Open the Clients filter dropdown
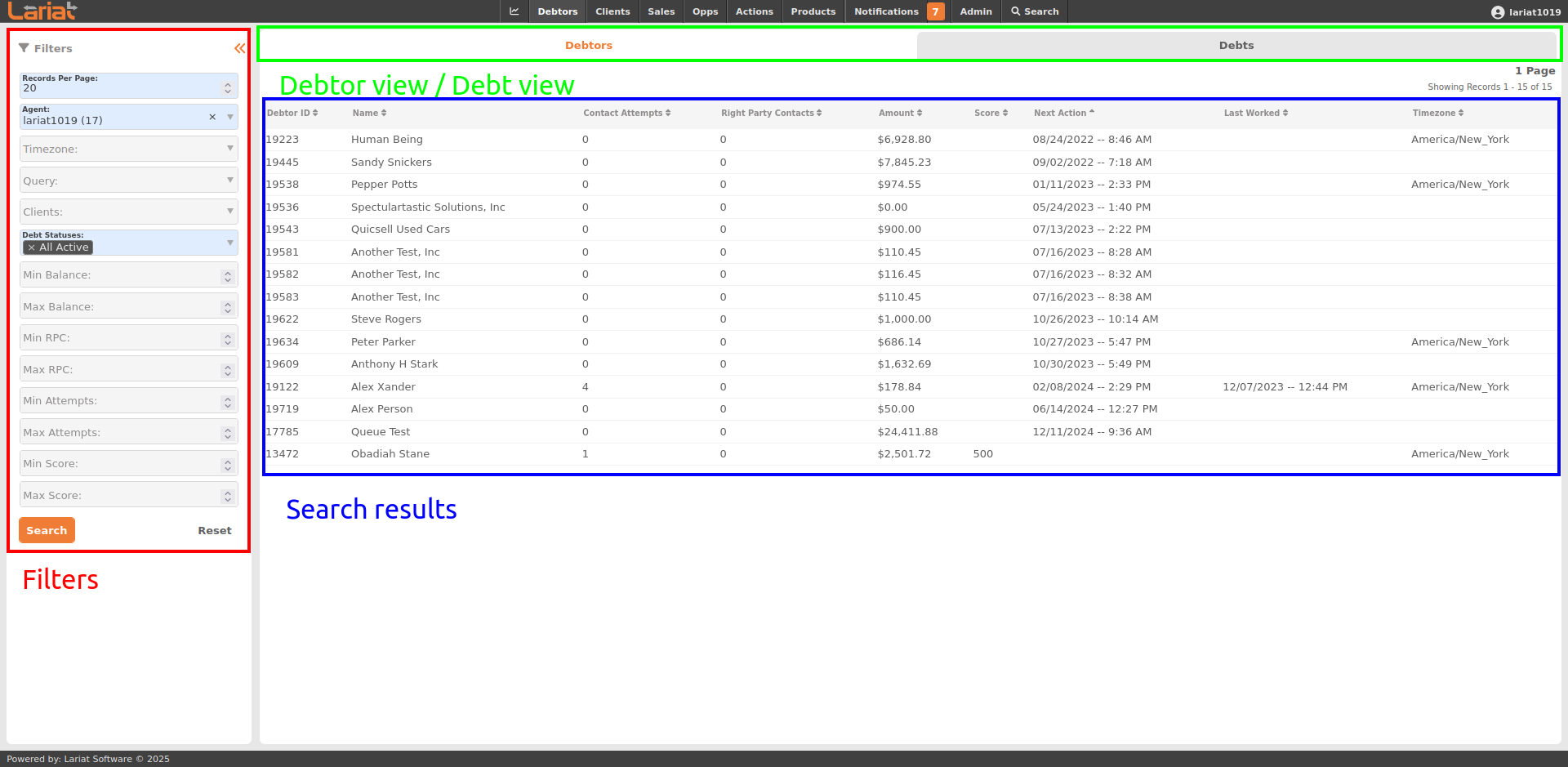Viewport: 1568px width, 767px height. [229, 212]
